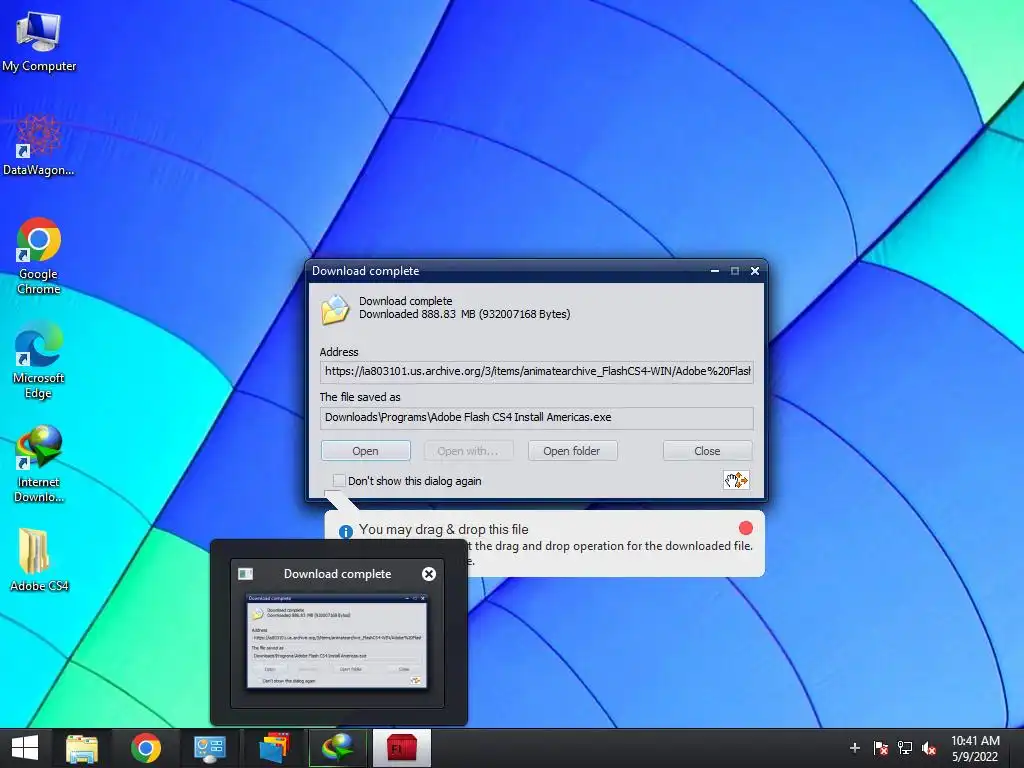Click the 'You may drag & drop this file' text
The image size is (1024, 768).
pos(443,530)
